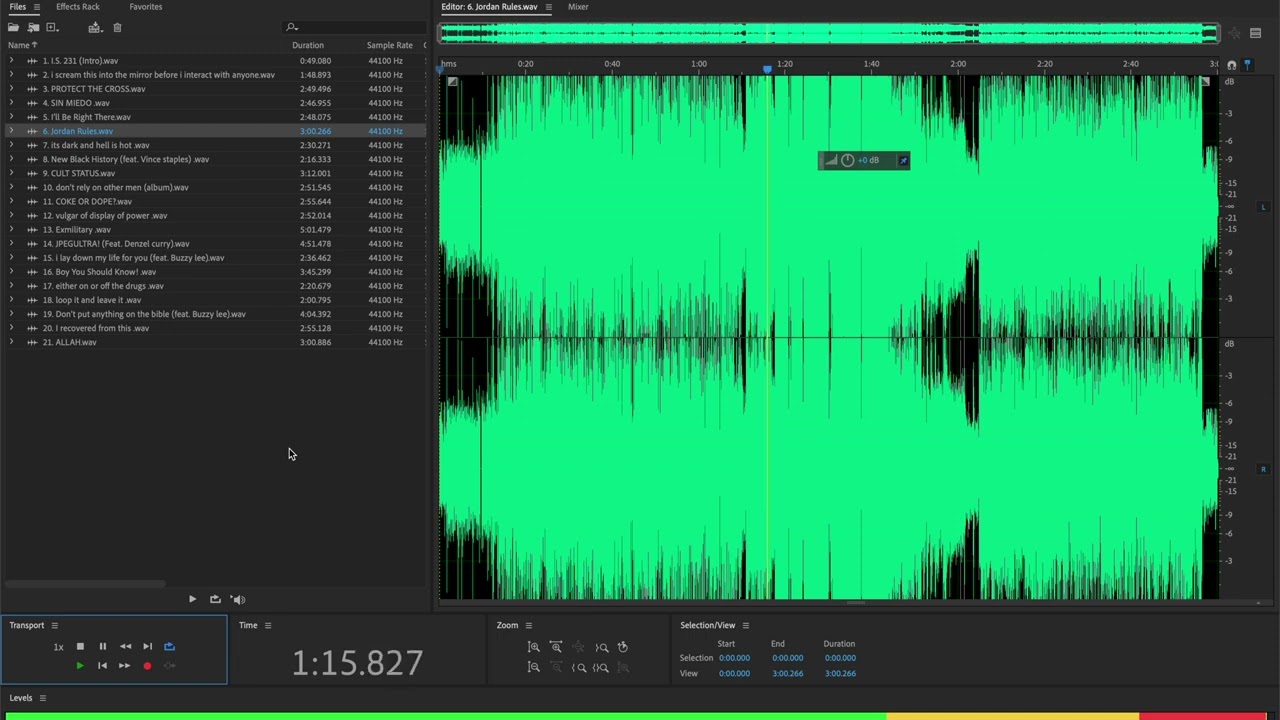Click the Rewind transport icon
The image size is (1280, 720).
coord(125,647)
